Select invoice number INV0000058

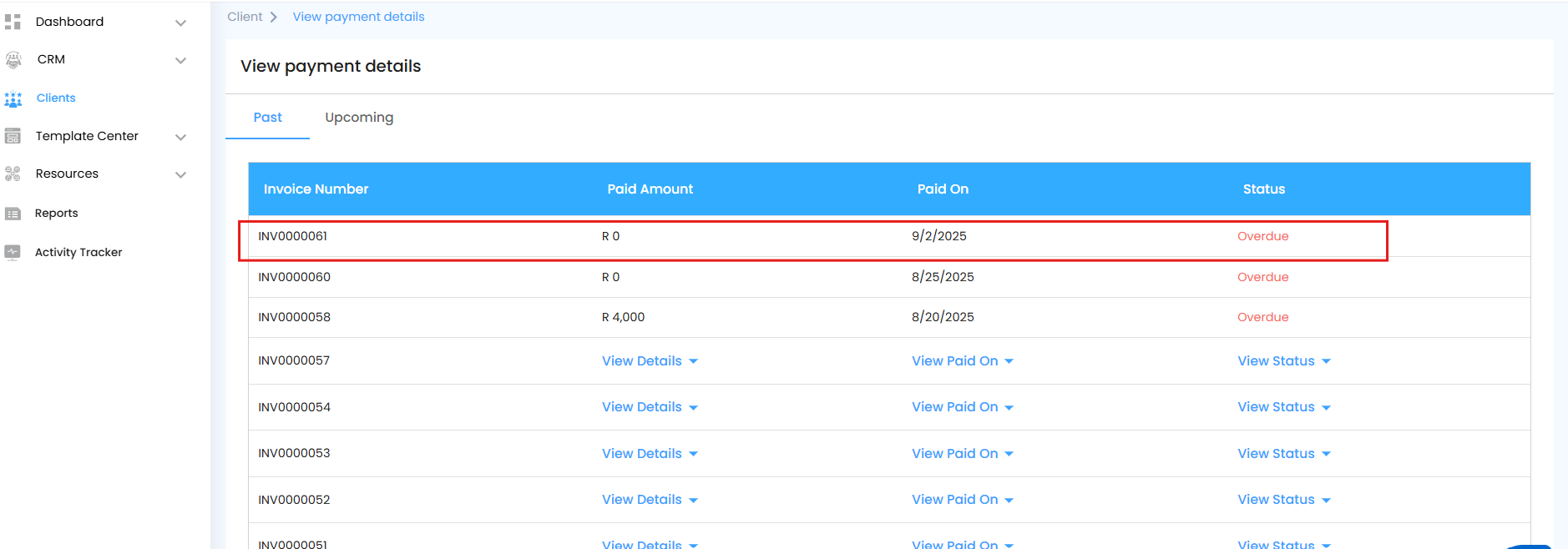[x=294, y=317]
